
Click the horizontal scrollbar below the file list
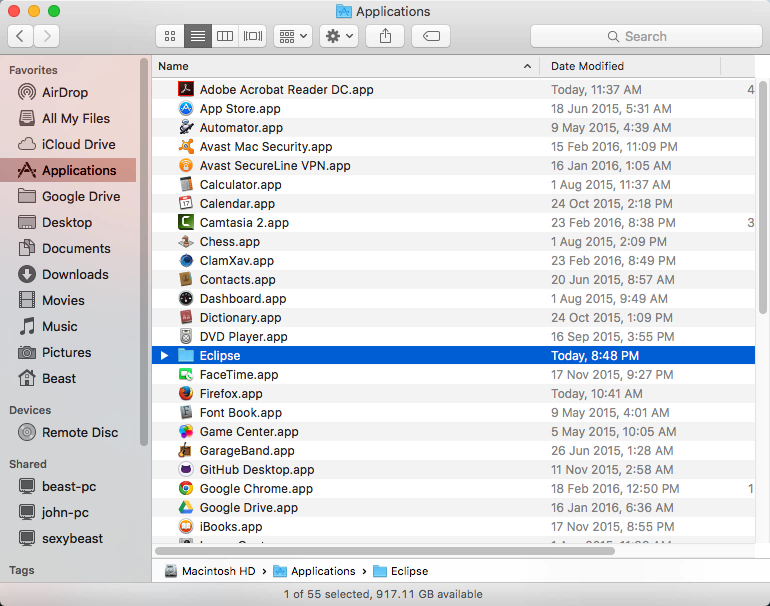click(x=385, y=551)
